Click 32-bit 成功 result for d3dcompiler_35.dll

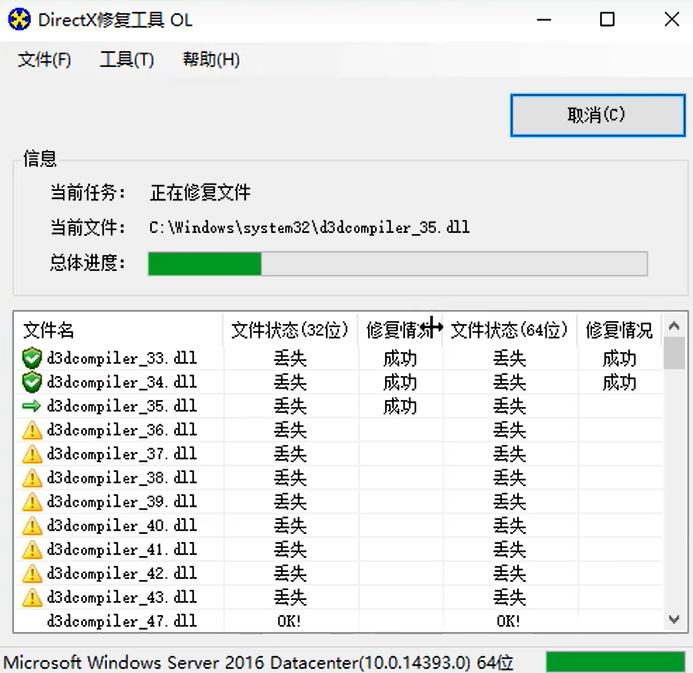[400, 407]
